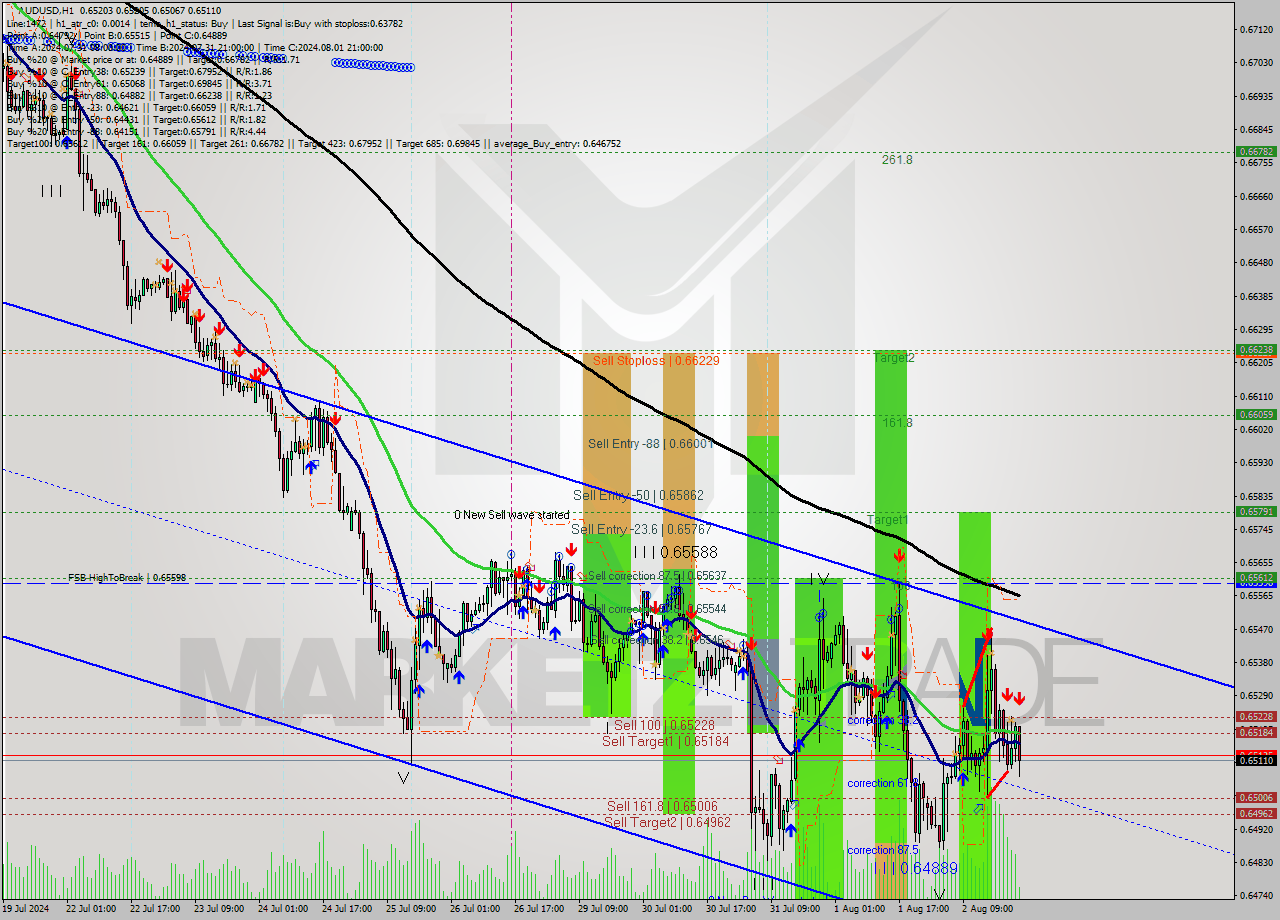The height and width of the screenshot is (920, 1280).
Task: Click the 'Sell Stoploss | 0.66229' label
Action: pos(654,360)
